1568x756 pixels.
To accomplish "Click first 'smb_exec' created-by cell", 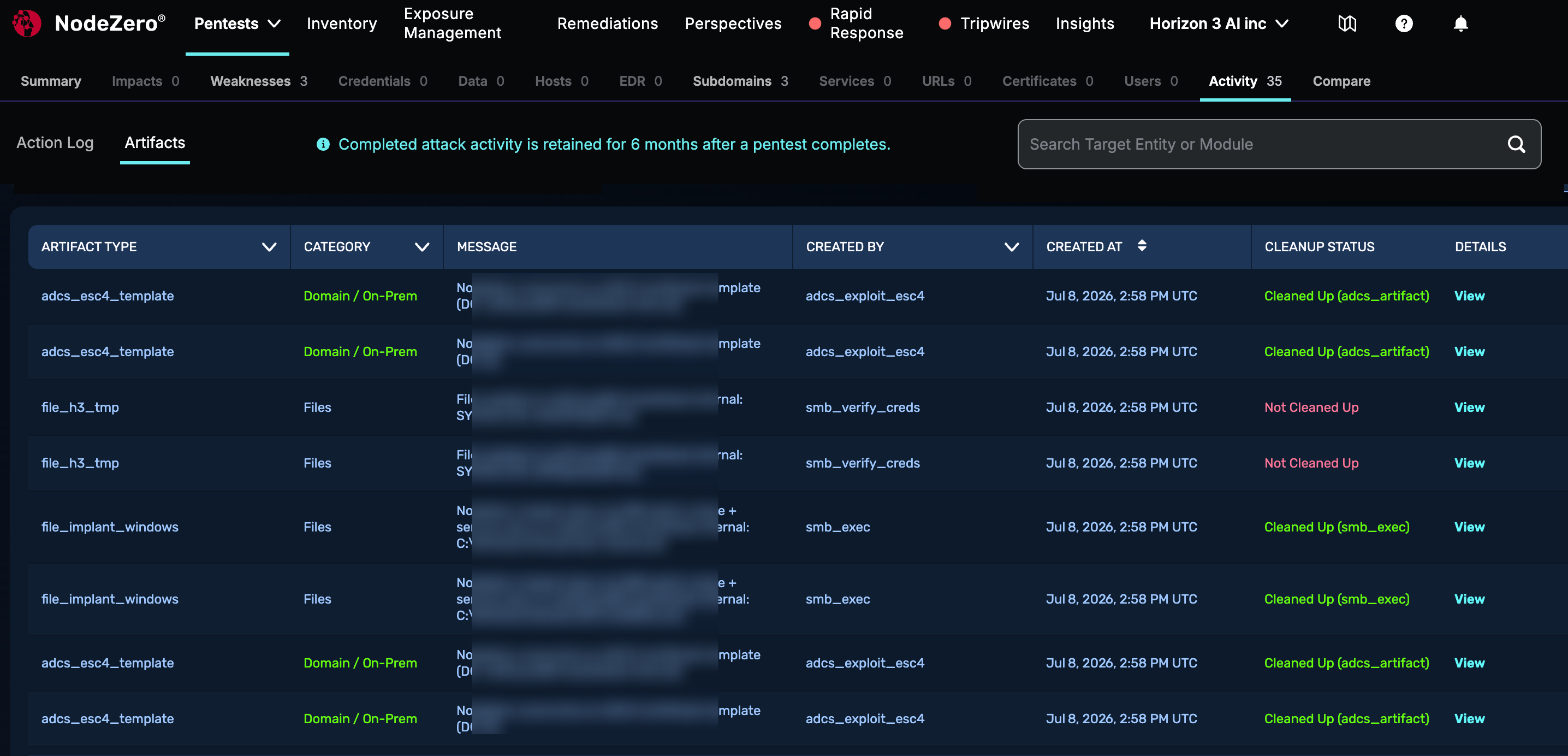I will (838, 527).
